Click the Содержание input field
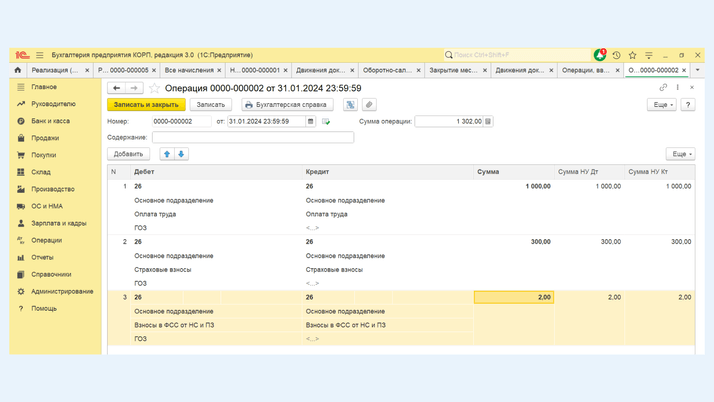 click(x=252, y=137)
